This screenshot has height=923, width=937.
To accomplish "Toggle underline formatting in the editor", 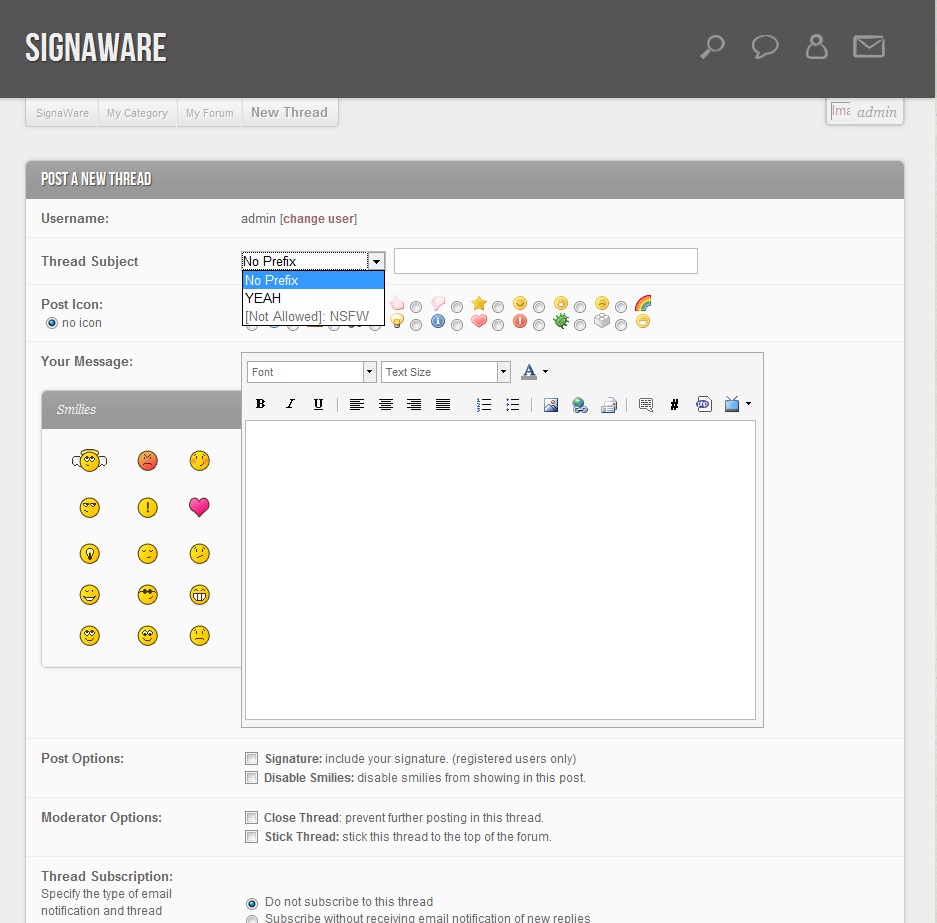I will coord(319,404).
